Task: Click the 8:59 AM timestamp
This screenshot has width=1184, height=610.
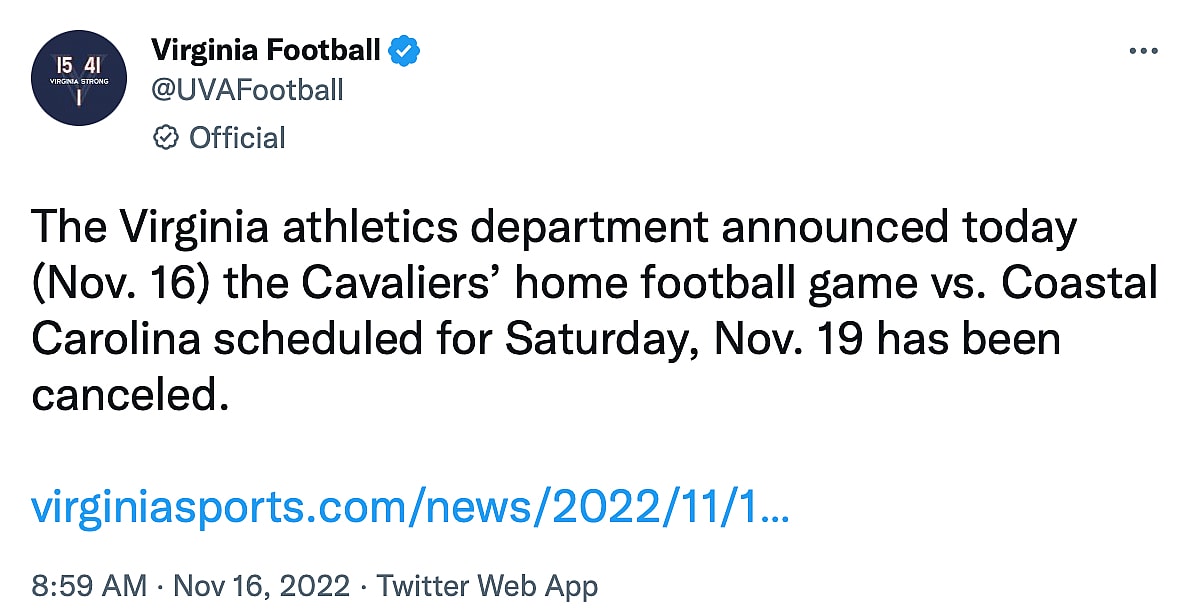Action: (89, 586)
